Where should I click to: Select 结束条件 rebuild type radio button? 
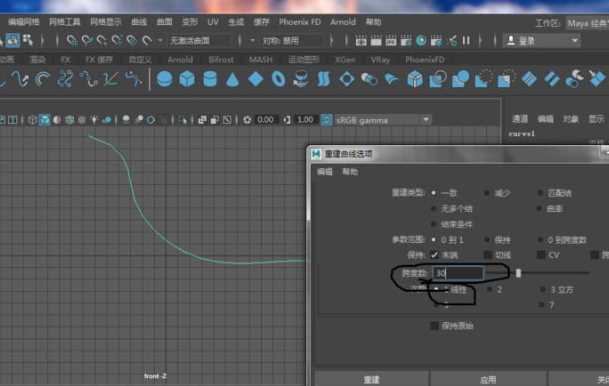(x=434, y=224)
